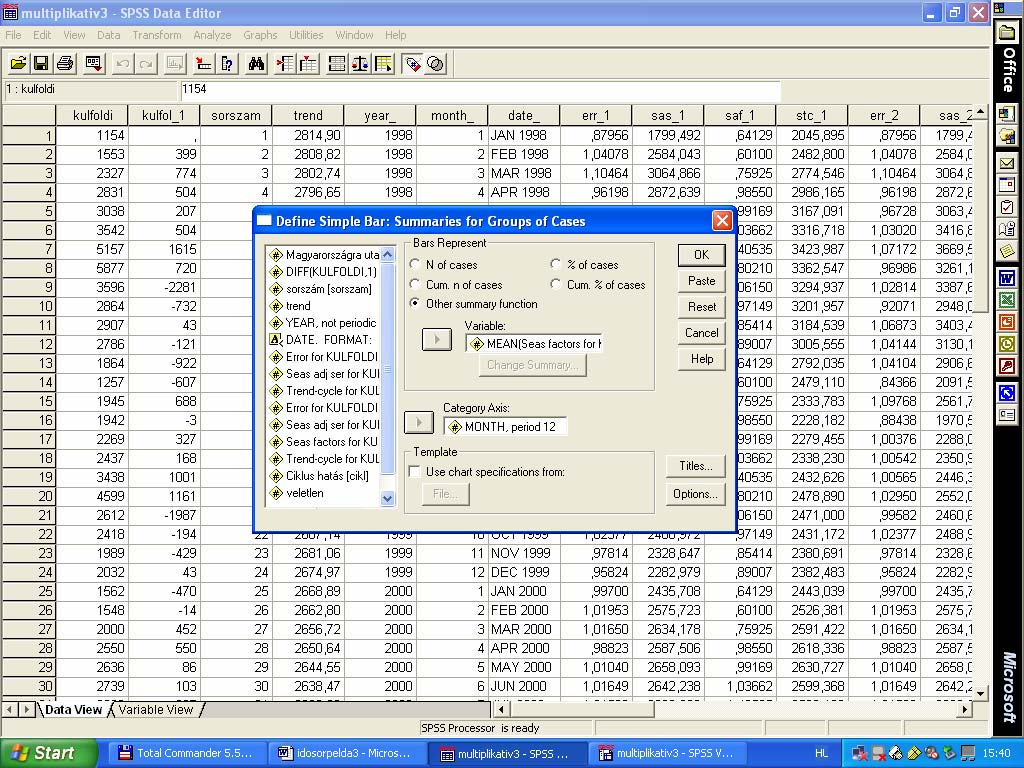Image resolution: width=1024 pixels, height=768 pixels.
Task: Switch to the Data View tab
Action: point(74,709)
